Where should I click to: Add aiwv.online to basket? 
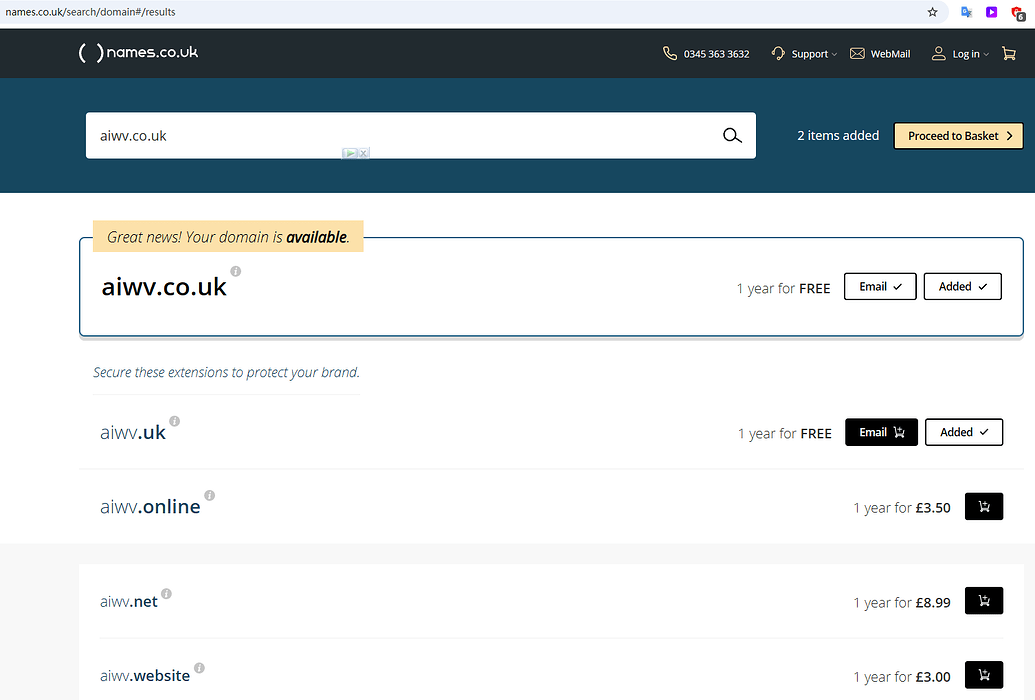click(x=983, y=507)
